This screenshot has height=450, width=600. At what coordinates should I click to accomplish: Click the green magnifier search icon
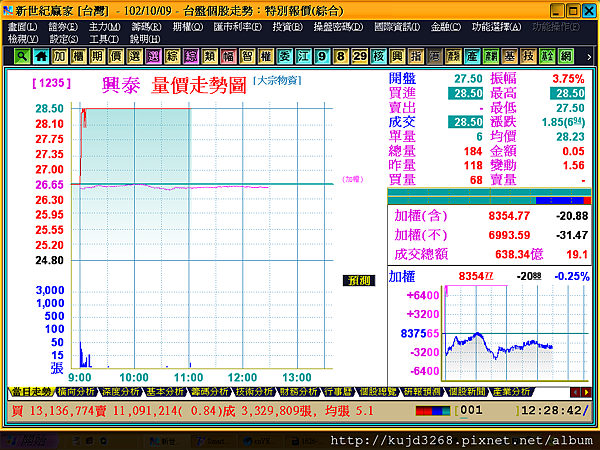pos(22,56)
